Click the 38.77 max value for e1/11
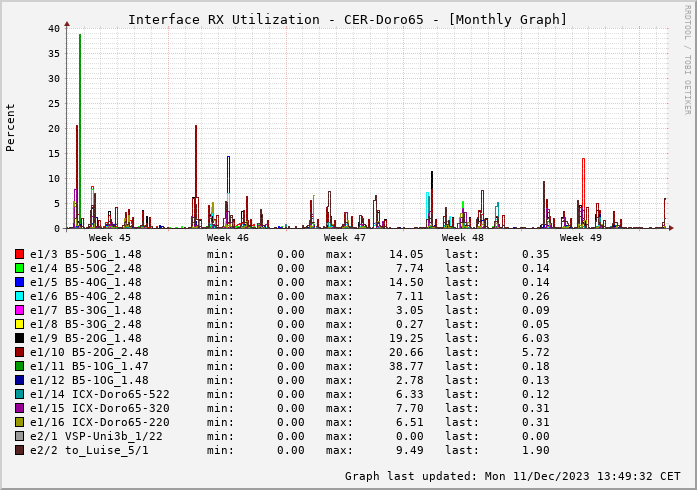 coord(406,366)
